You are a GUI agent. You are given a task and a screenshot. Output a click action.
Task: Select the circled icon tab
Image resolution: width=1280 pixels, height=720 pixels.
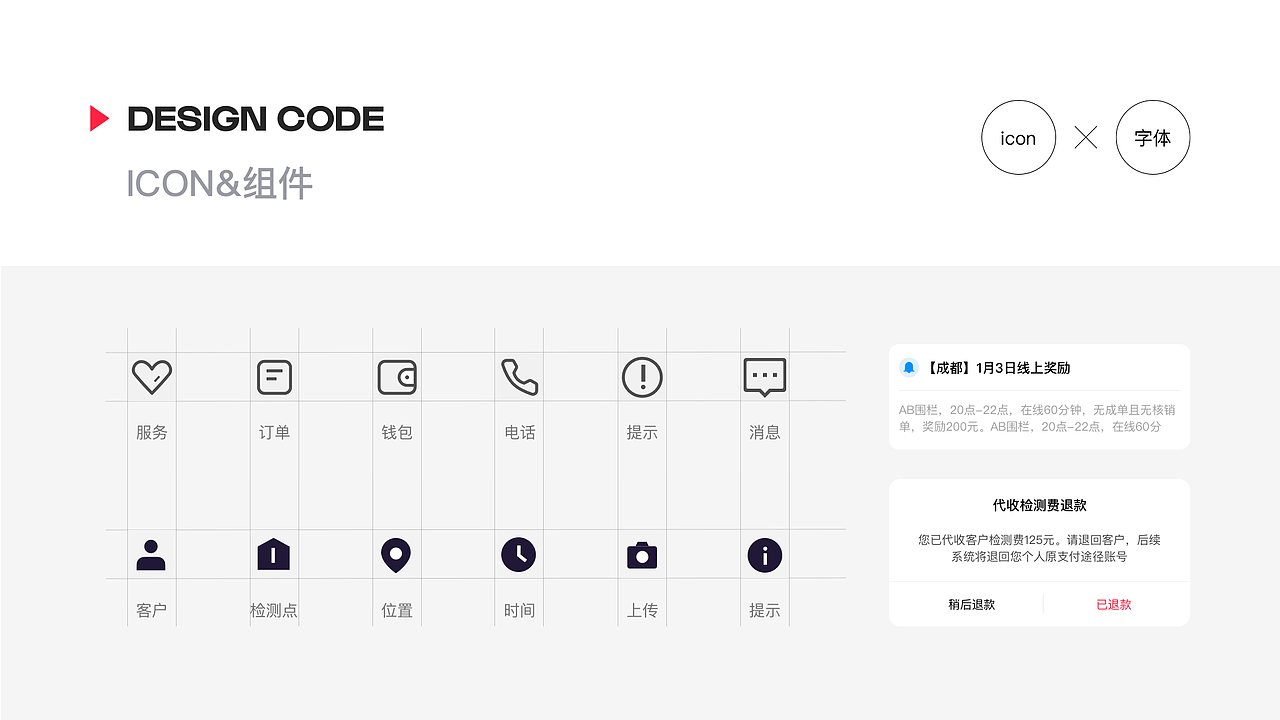(x=1018, y=138)
